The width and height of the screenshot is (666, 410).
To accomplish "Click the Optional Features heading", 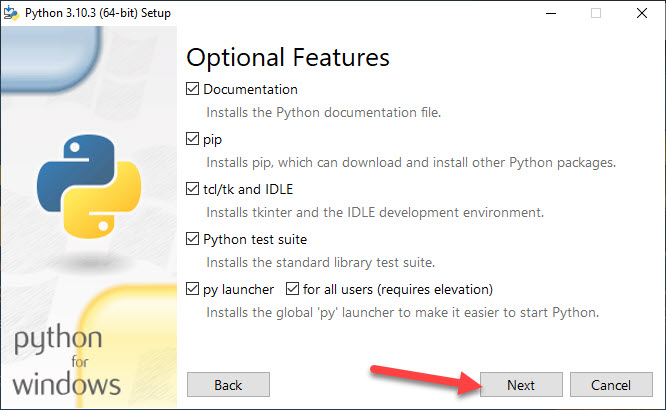I will coord(288,56).
